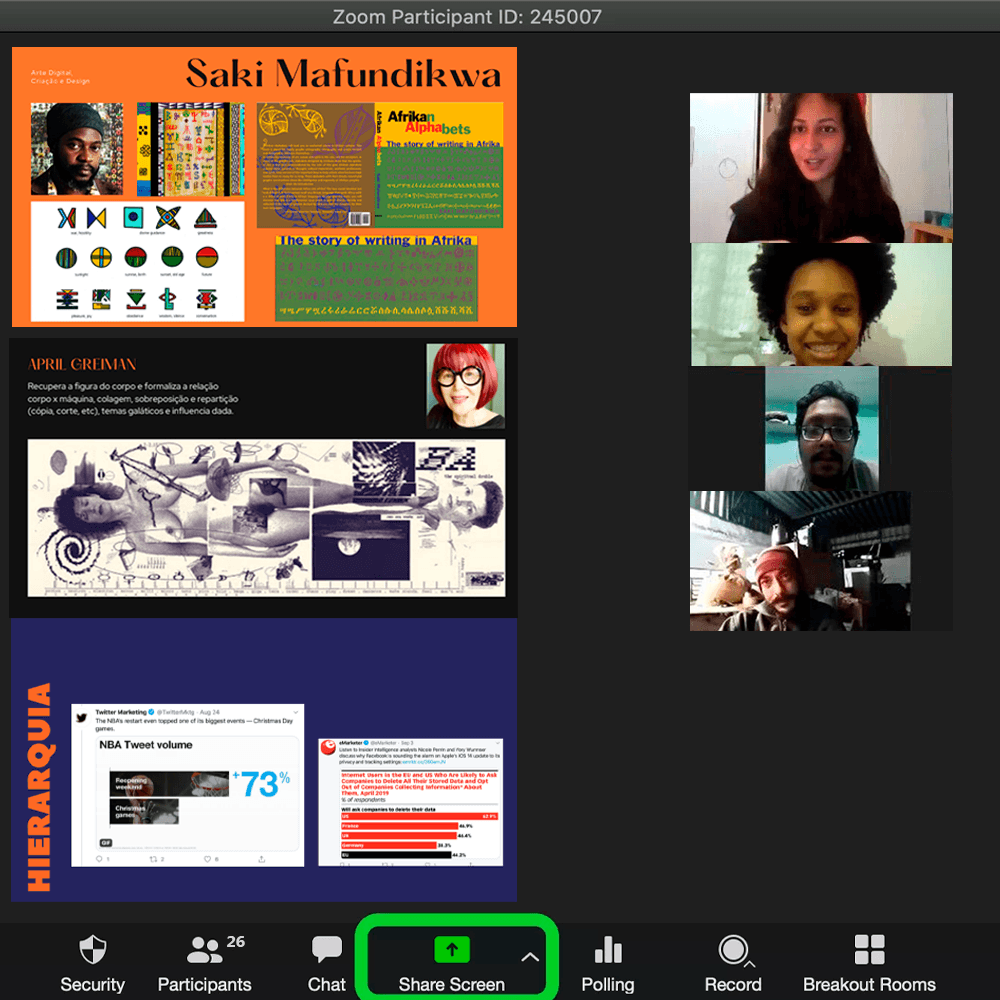Click the Saki Mafundikwa slide
The image size is (1000, 1000).
click(x=264, y=186)
